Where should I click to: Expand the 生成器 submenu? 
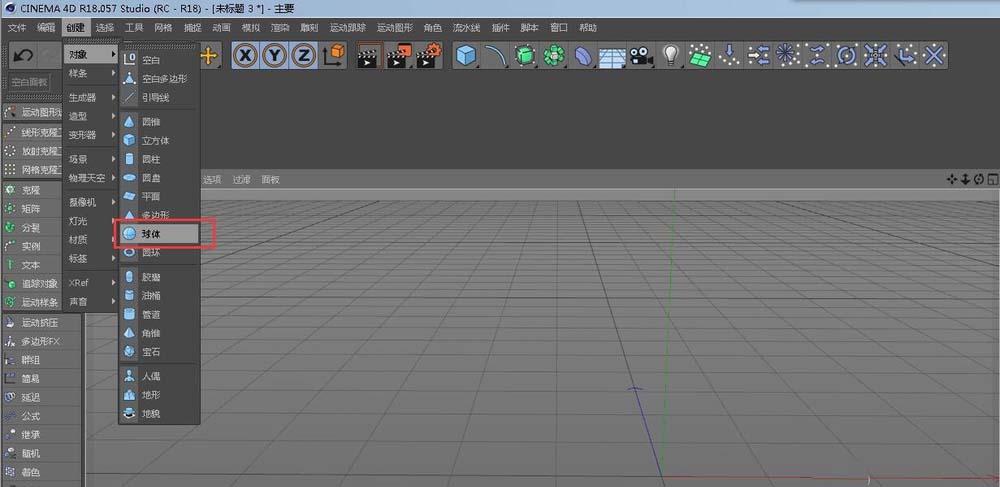pos(91,98)
